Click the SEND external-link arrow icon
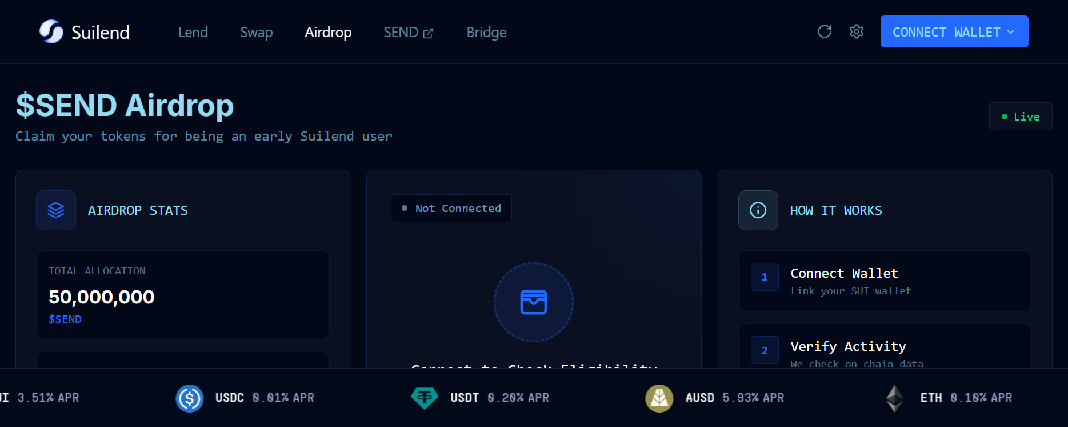Viewport: 1068px width, 427px height. pos(428,33)
